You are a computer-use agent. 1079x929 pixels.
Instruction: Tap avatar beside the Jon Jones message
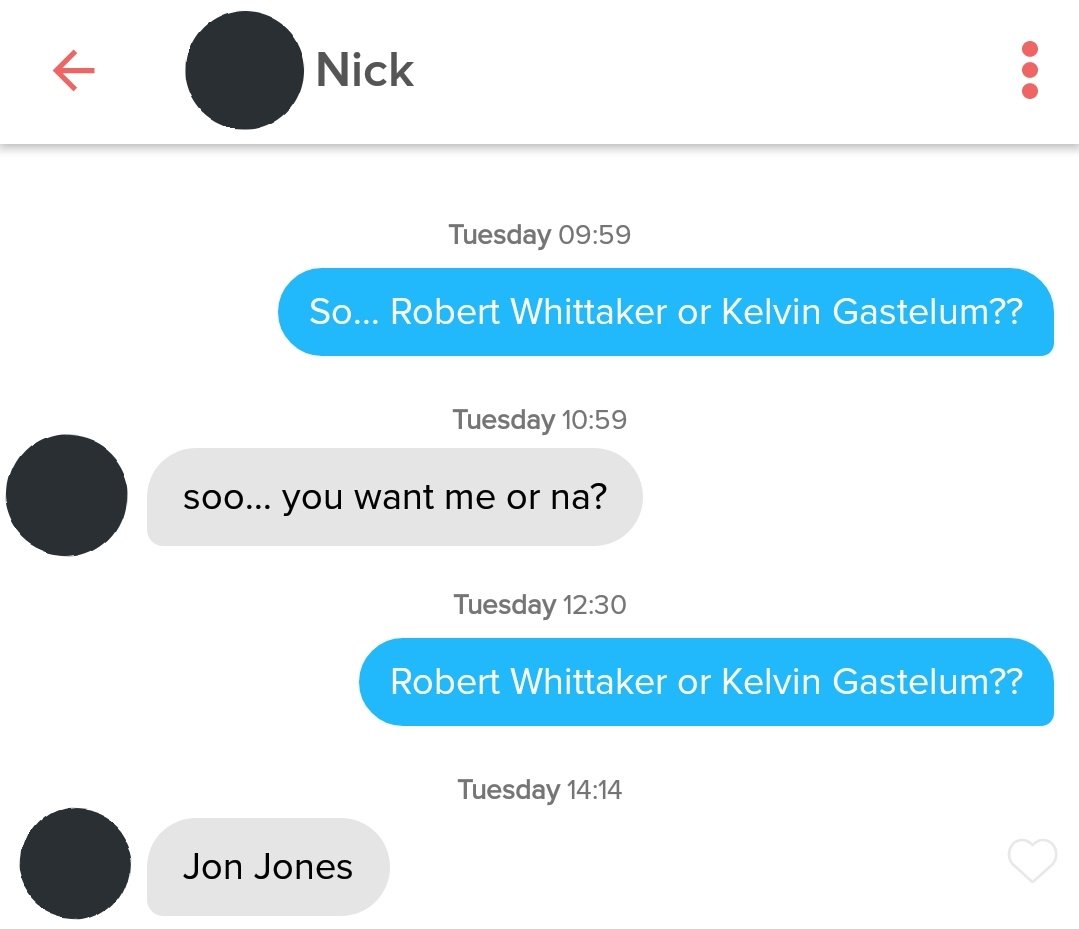[75, 864]
